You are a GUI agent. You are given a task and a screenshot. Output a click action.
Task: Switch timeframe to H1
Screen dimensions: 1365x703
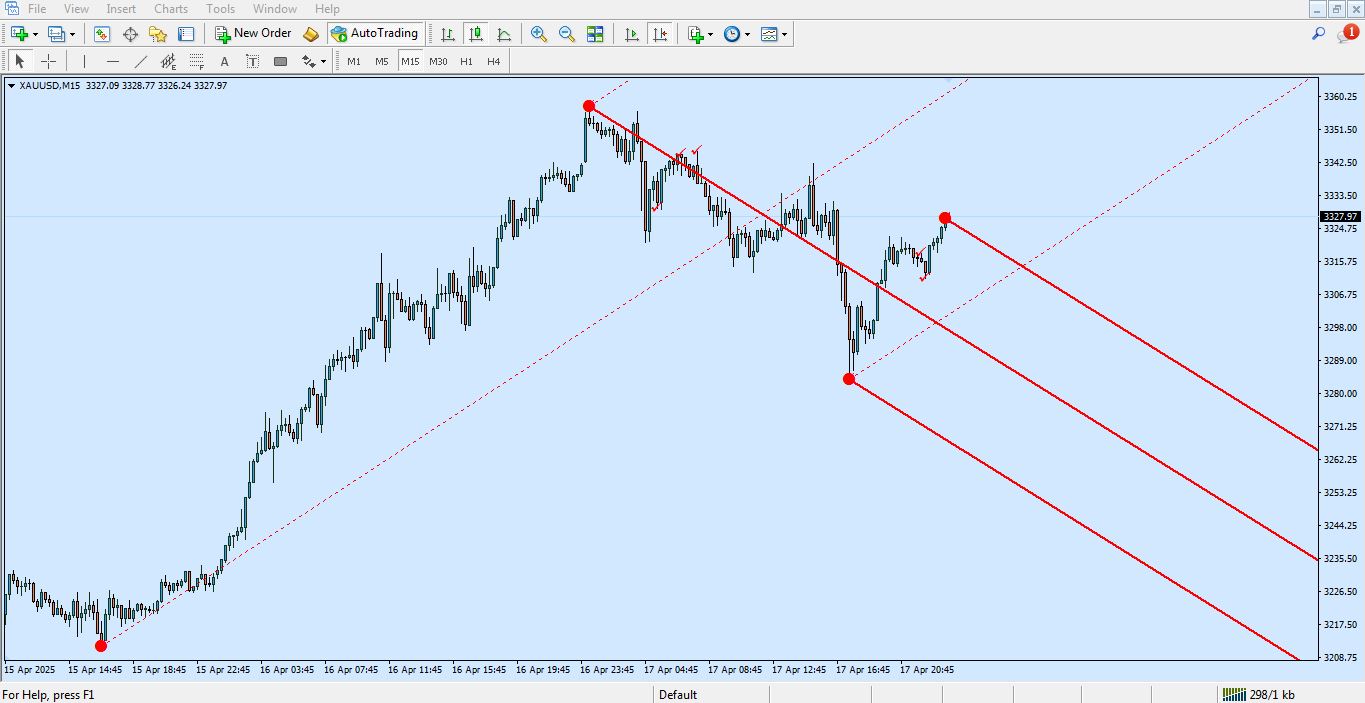point(466,61)
